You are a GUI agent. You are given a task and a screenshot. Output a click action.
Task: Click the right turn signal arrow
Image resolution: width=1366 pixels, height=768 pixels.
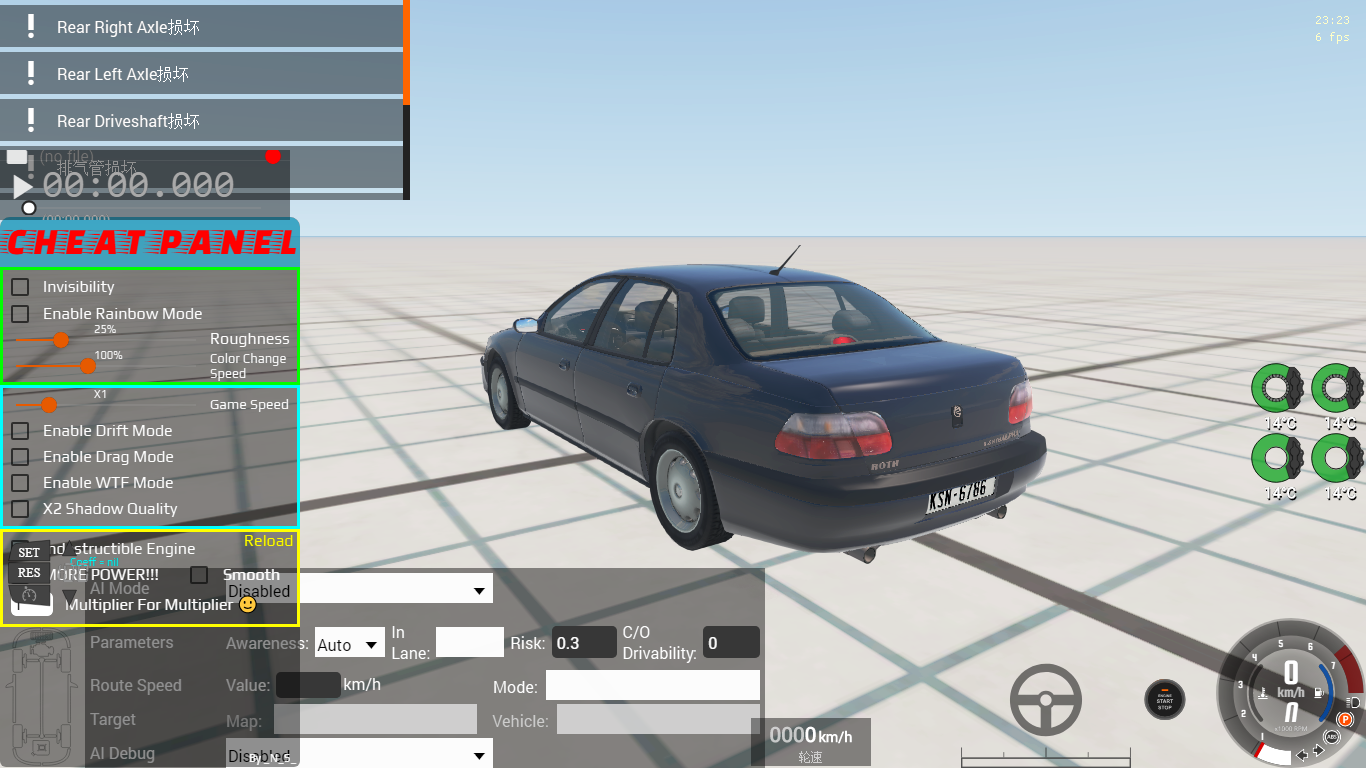pyautogui.click(x=1320, y=750)
